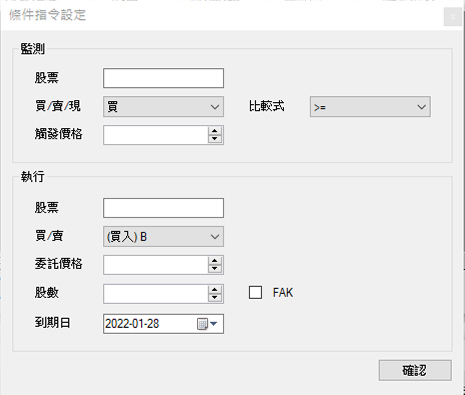Increase 觸發價格 with the up arrow
This screenshot has height=395, width=465.
click(x=215, y=131)
